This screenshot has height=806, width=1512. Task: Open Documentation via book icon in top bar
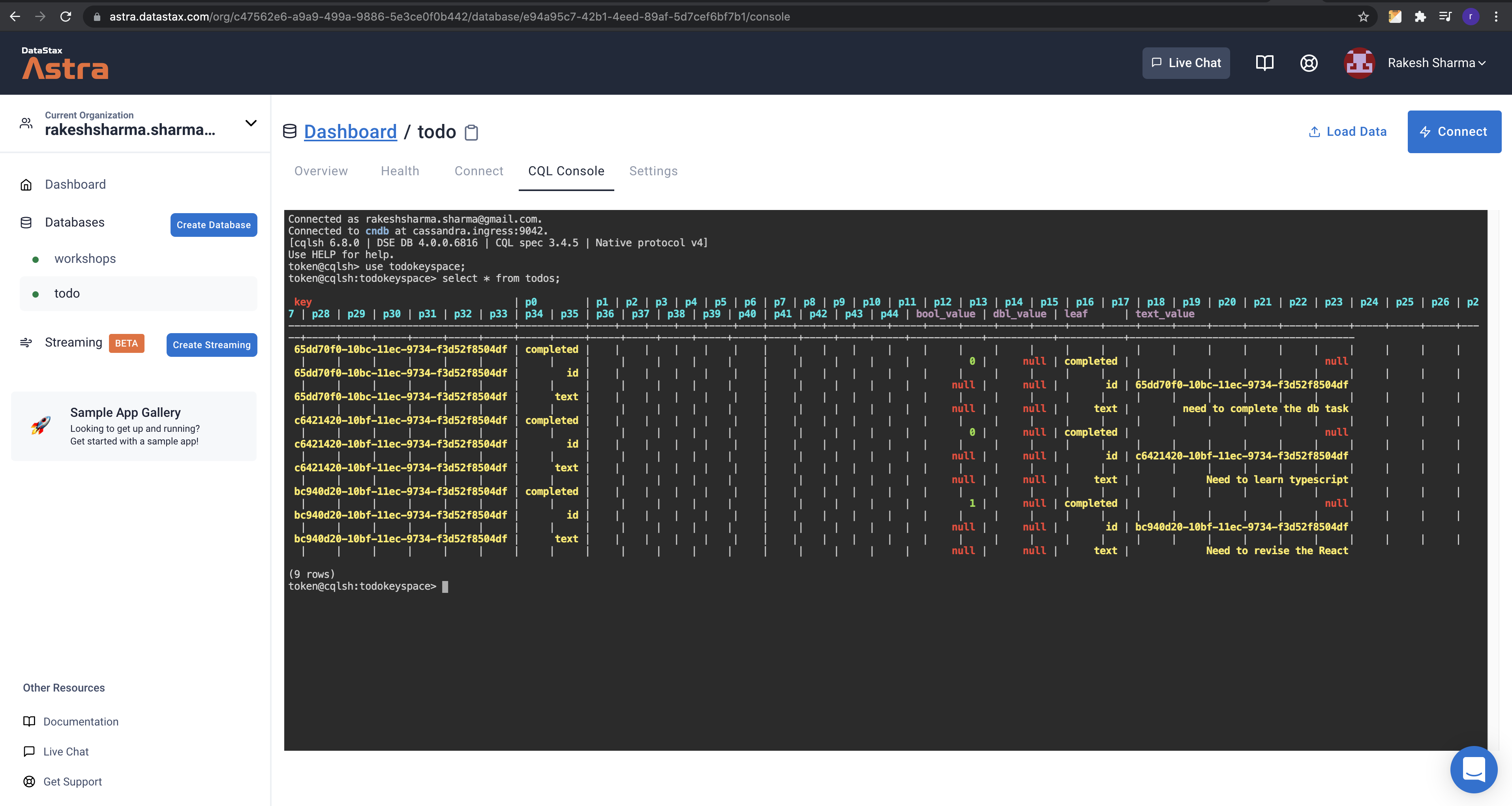[x=1265, y=63]
